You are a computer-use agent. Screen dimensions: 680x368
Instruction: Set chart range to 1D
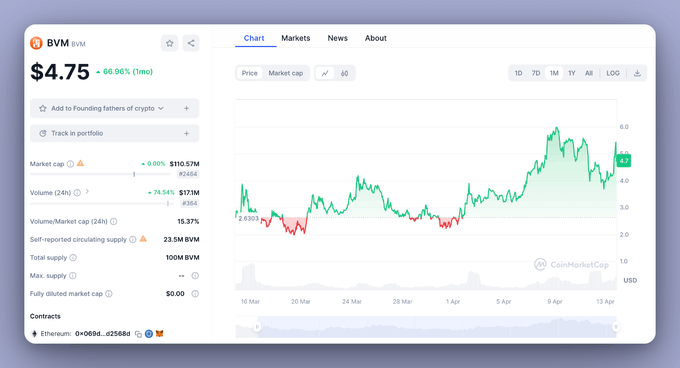[519, 73]
